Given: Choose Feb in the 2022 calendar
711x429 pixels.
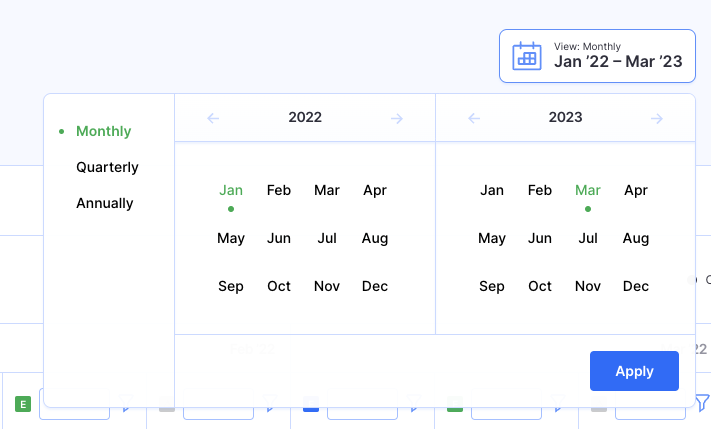Looking at the screenshot, I should [279, 190].
